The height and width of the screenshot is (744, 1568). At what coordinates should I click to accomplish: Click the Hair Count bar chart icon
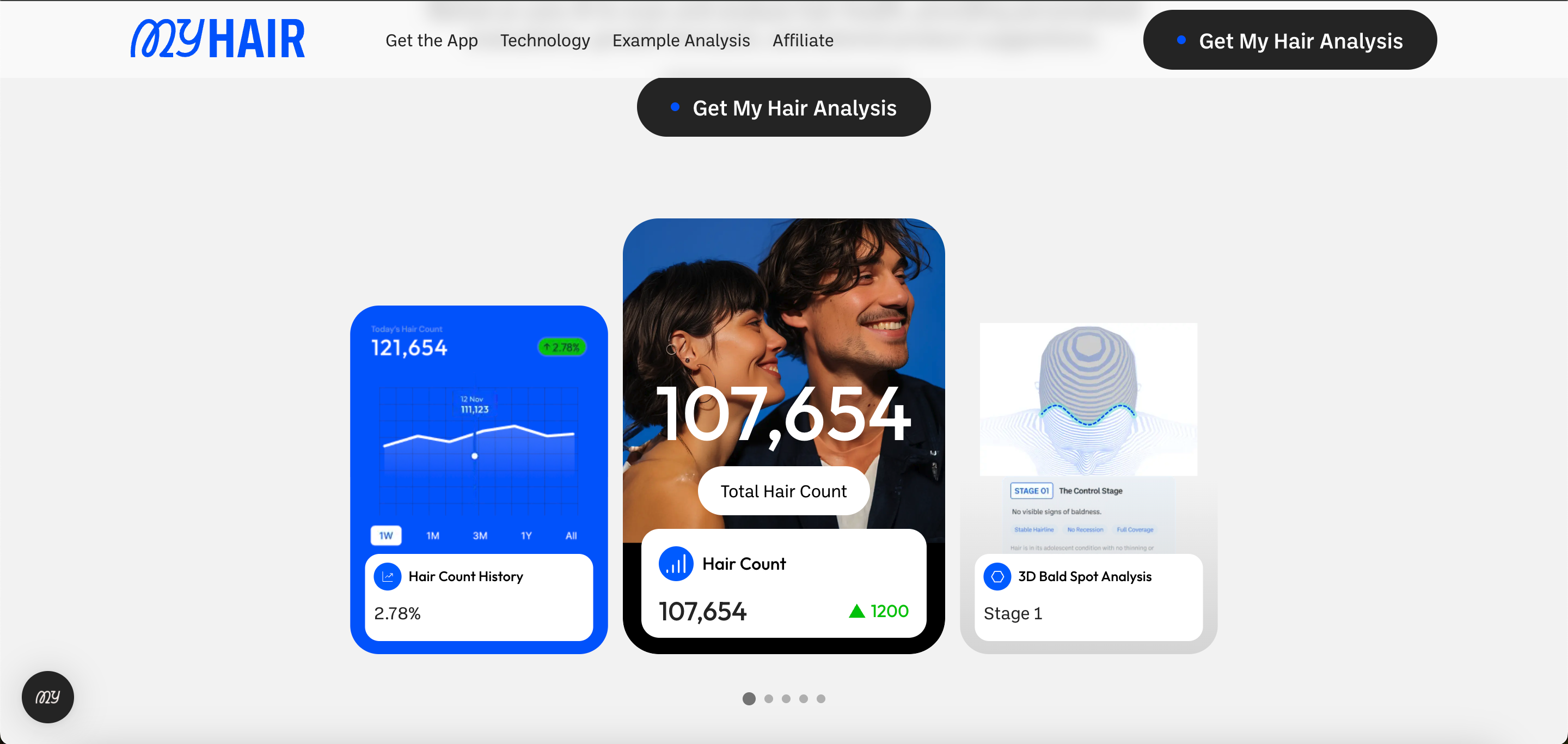(x=676, y=564)
